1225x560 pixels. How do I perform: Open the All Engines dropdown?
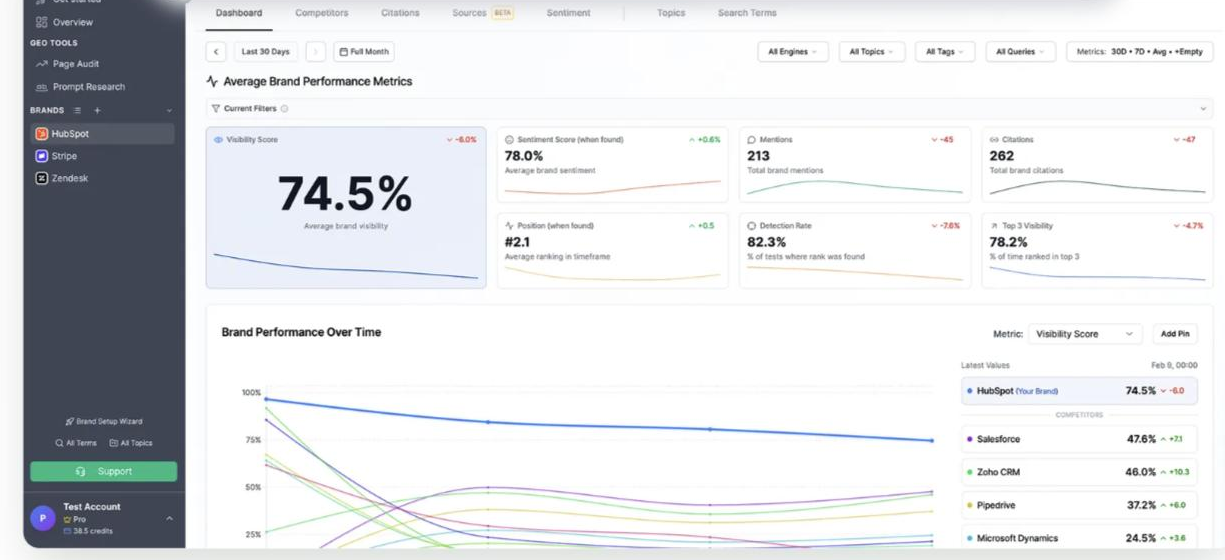(793, 52)
